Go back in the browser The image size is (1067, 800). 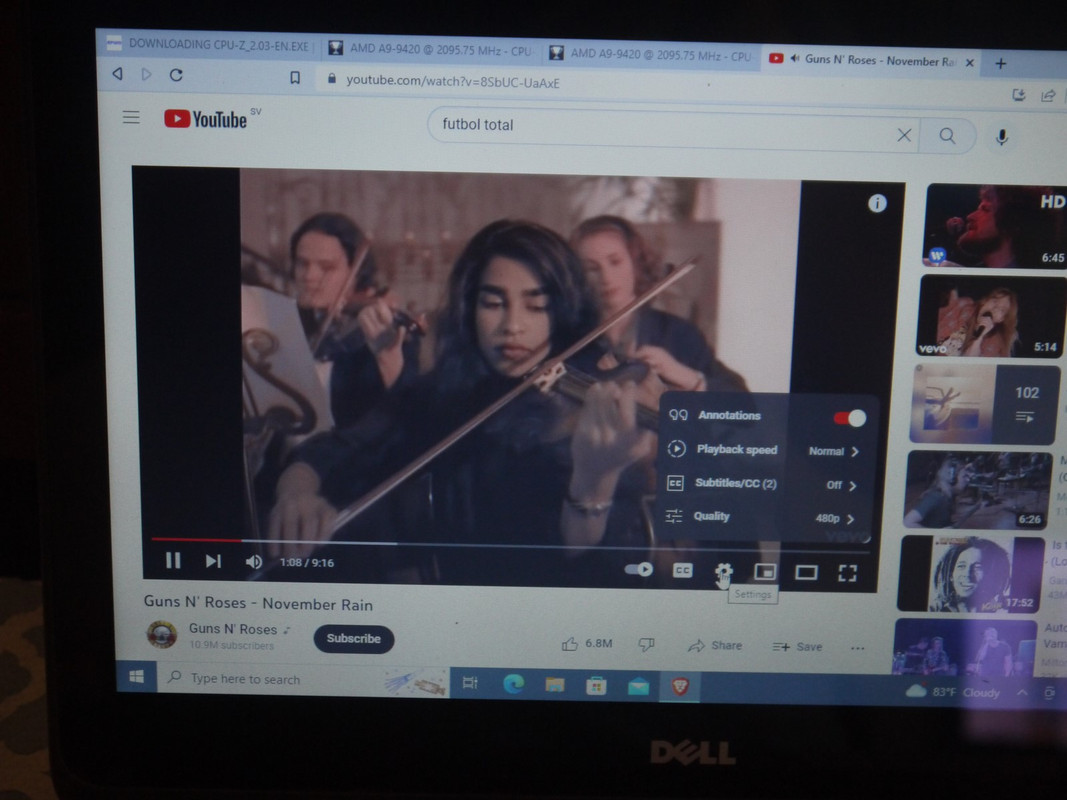117,73
